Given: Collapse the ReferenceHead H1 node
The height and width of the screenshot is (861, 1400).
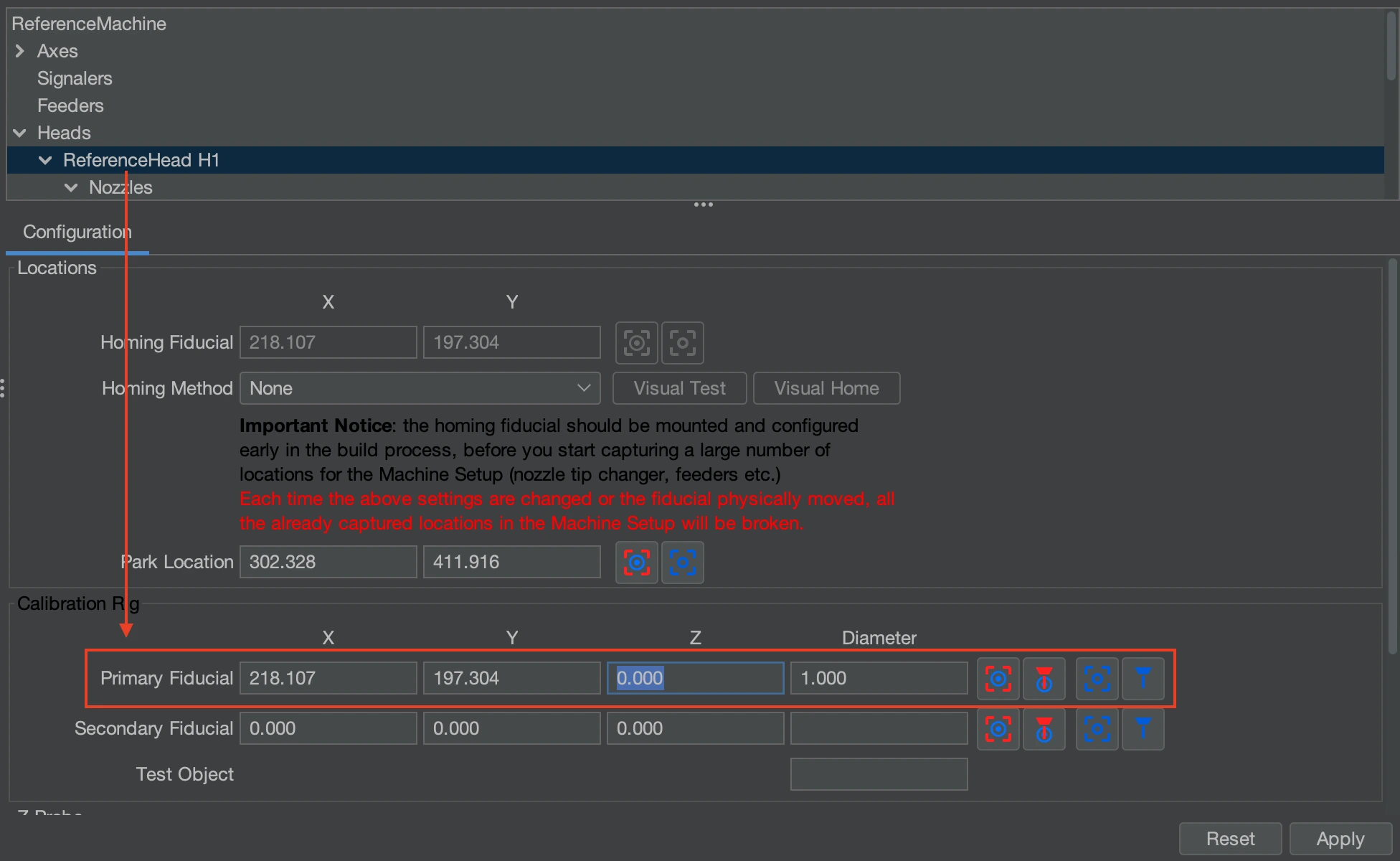Looking at the screenshot, I should tap(45, 160).
